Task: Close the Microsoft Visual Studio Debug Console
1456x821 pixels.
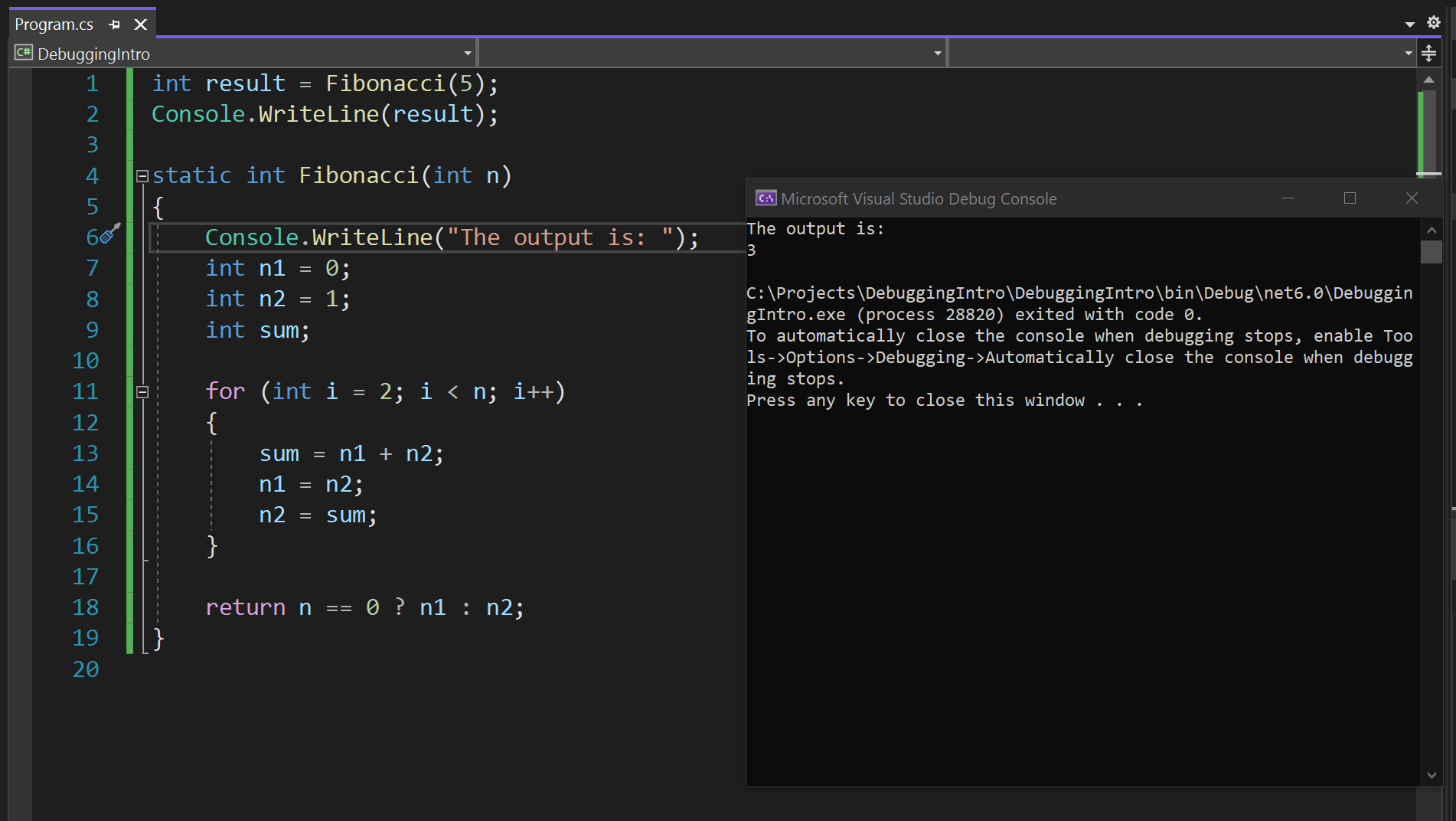Action: (x=1412, y=198)
